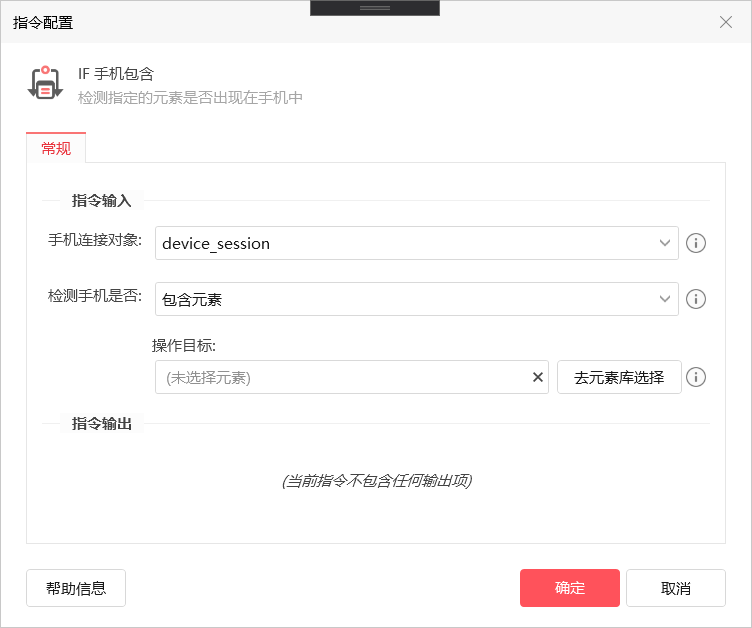752x628 pixels.
Task: Switch to the 常规 tab
Action: (56, 148)
